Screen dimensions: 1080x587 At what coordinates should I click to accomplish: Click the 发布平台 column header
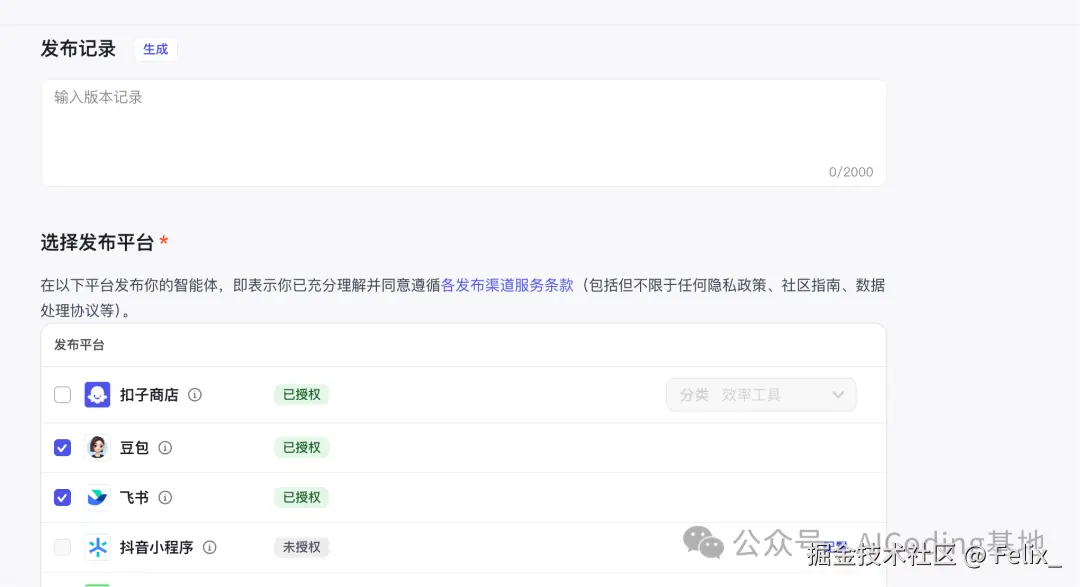click(79, 345)
